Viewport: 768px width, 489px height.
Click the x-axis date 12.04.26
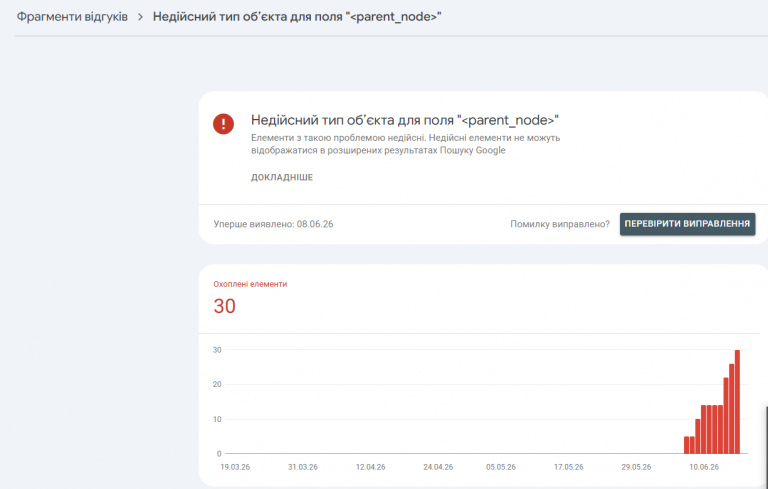point(370,467)
